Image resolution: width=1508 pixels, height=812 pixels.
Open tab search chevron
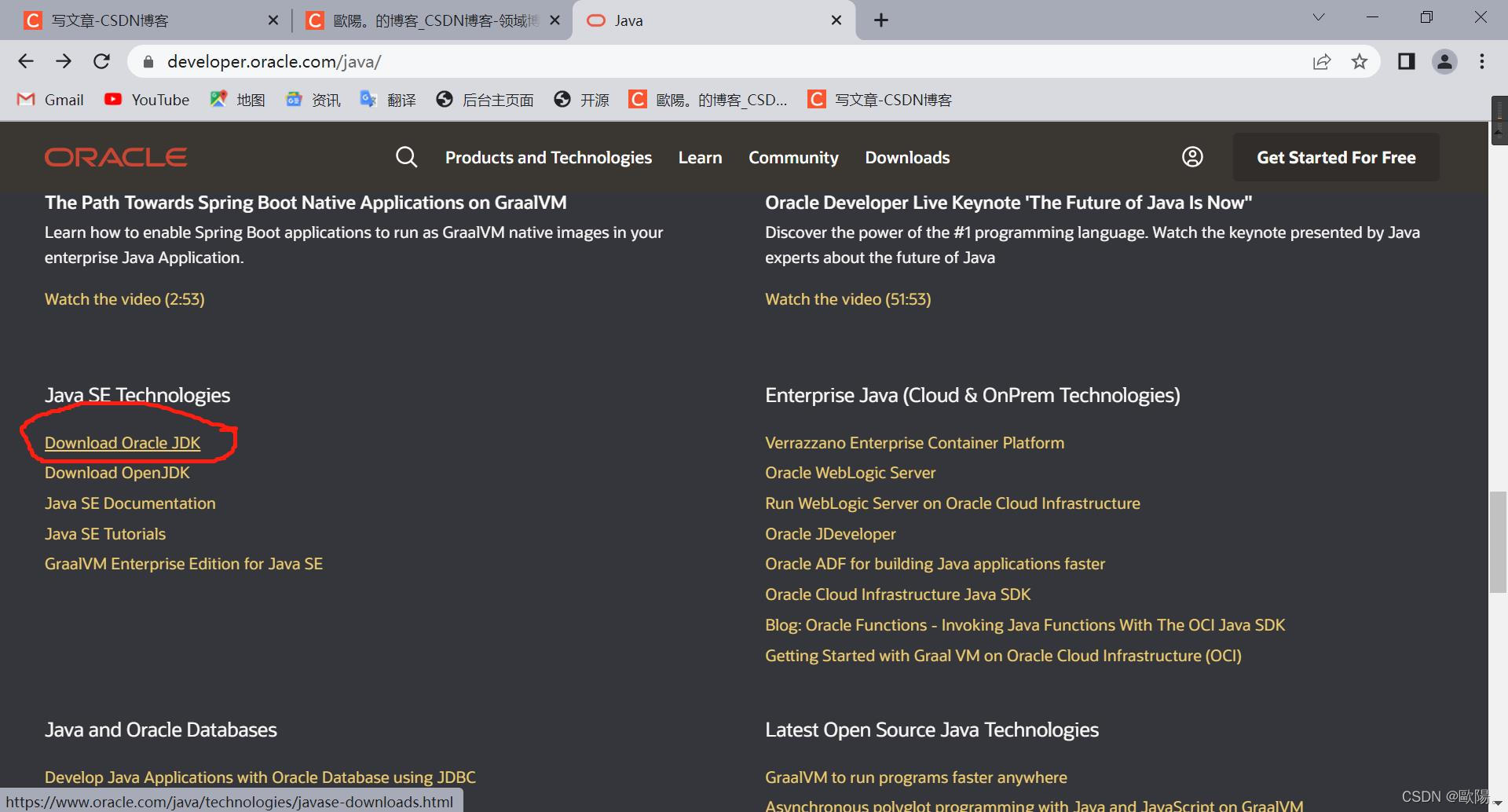coord(1319,17)
